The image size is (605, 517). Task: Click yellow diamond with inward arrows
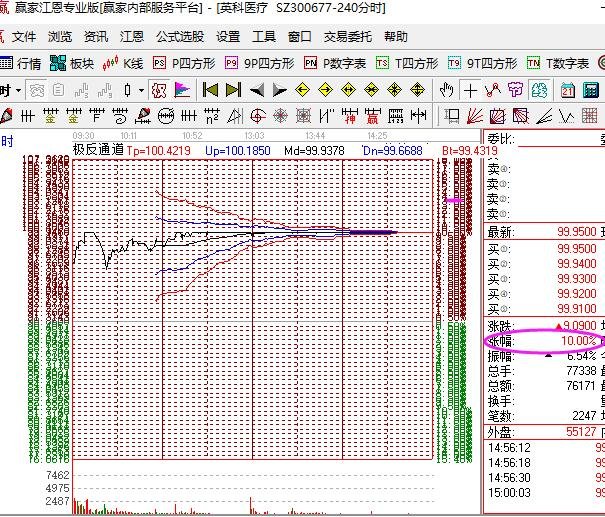pyautogui.click(x=372, y=90)
